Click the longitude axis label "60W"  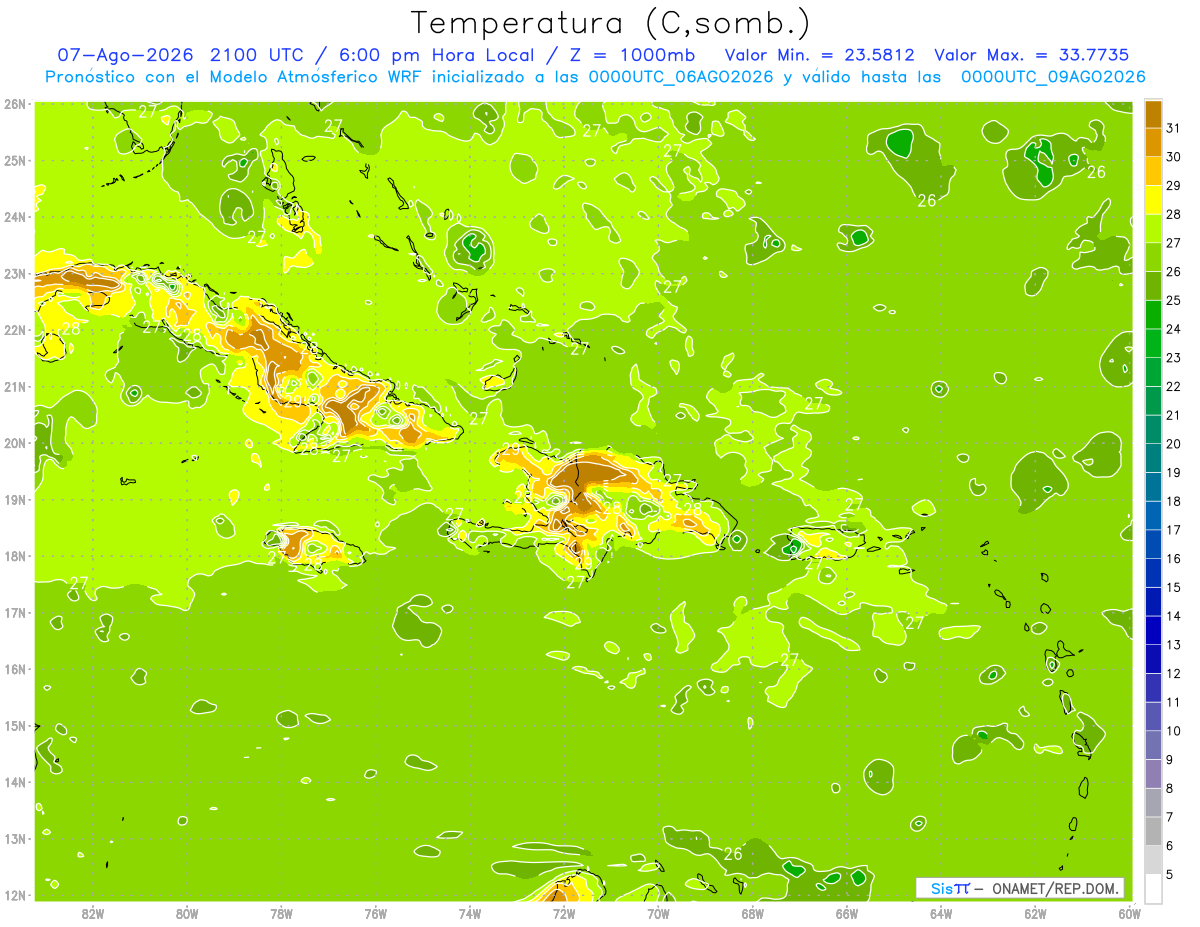click(1130, 913)
